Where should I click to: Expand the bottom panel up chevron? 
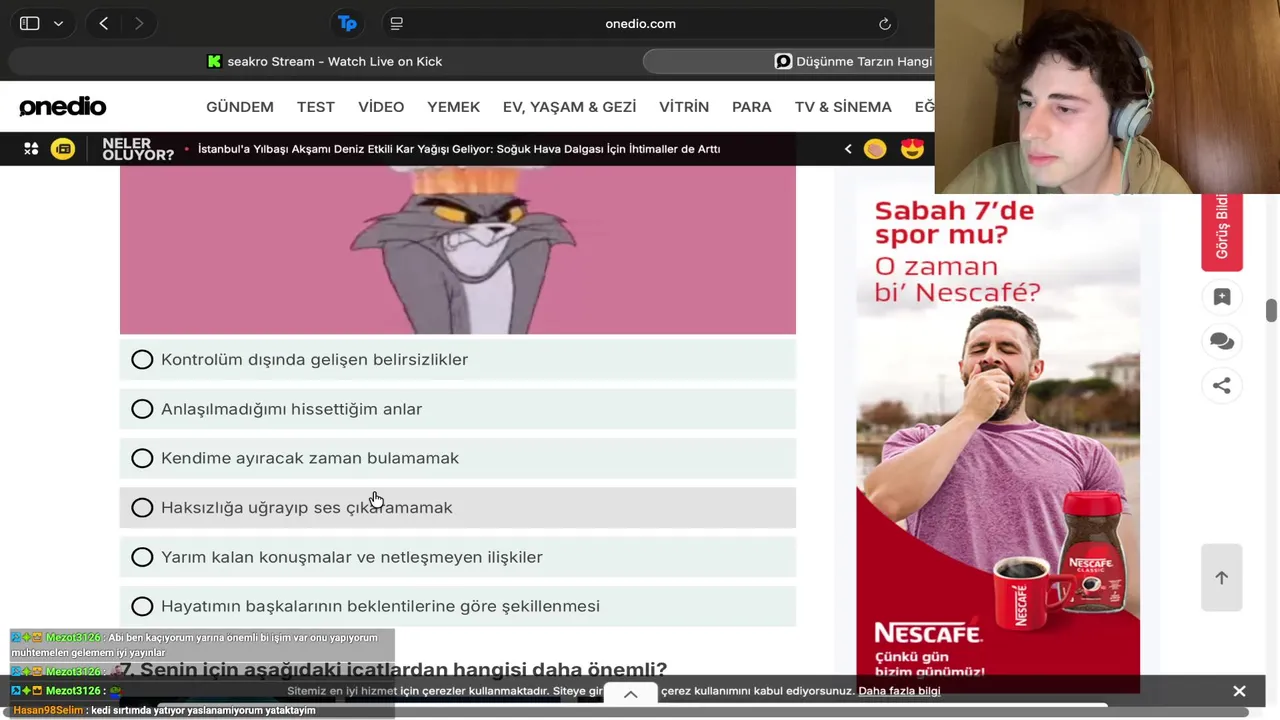631,694
